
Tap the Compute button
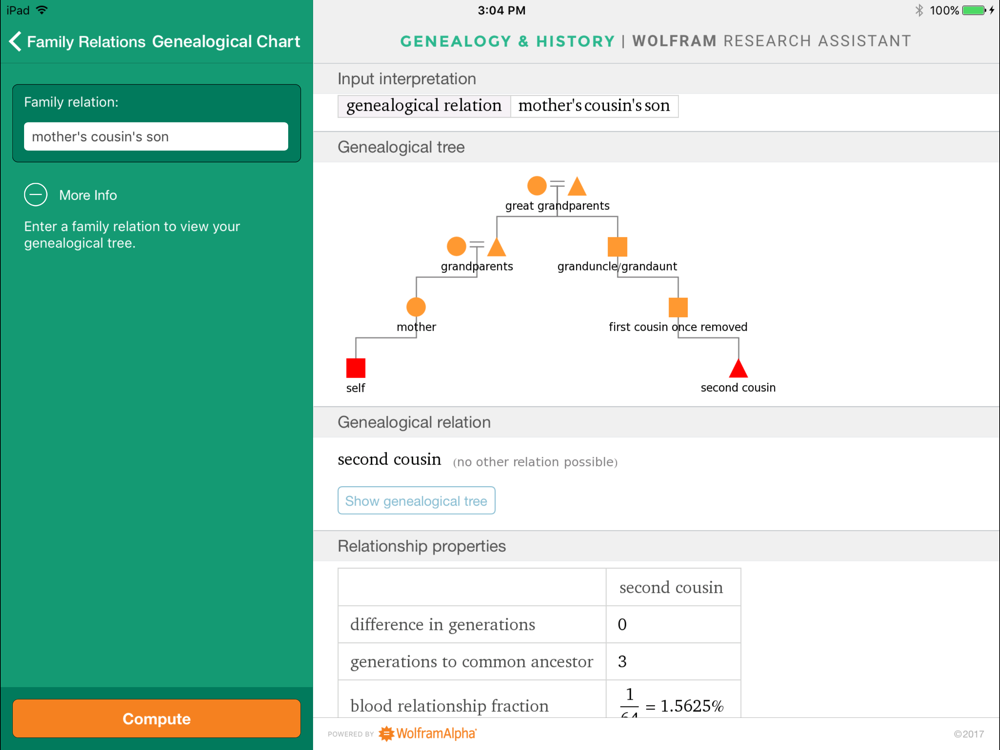pos(156,718)
